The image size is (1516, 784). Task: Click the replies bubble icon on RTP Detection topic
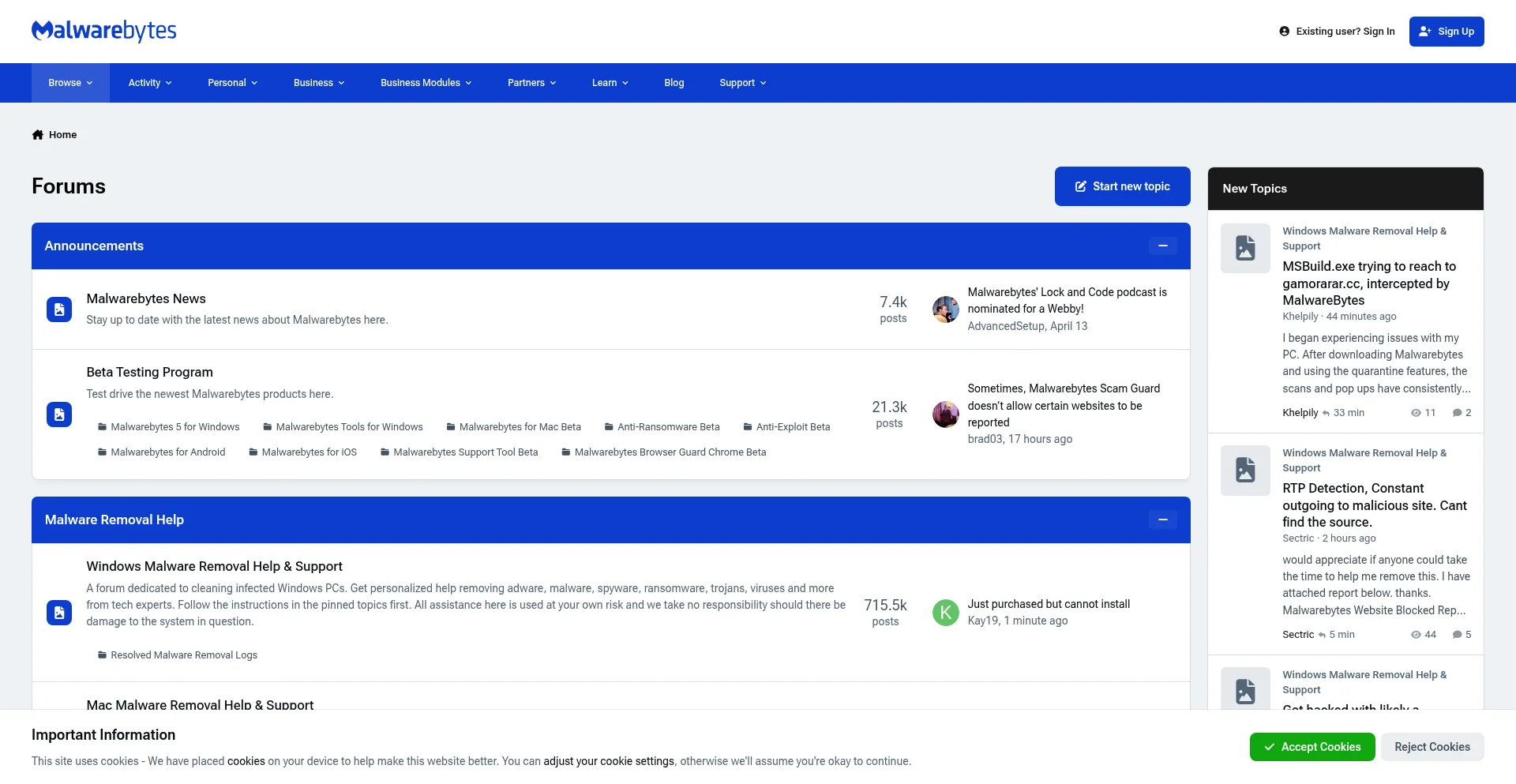[x=1458, y=635]
